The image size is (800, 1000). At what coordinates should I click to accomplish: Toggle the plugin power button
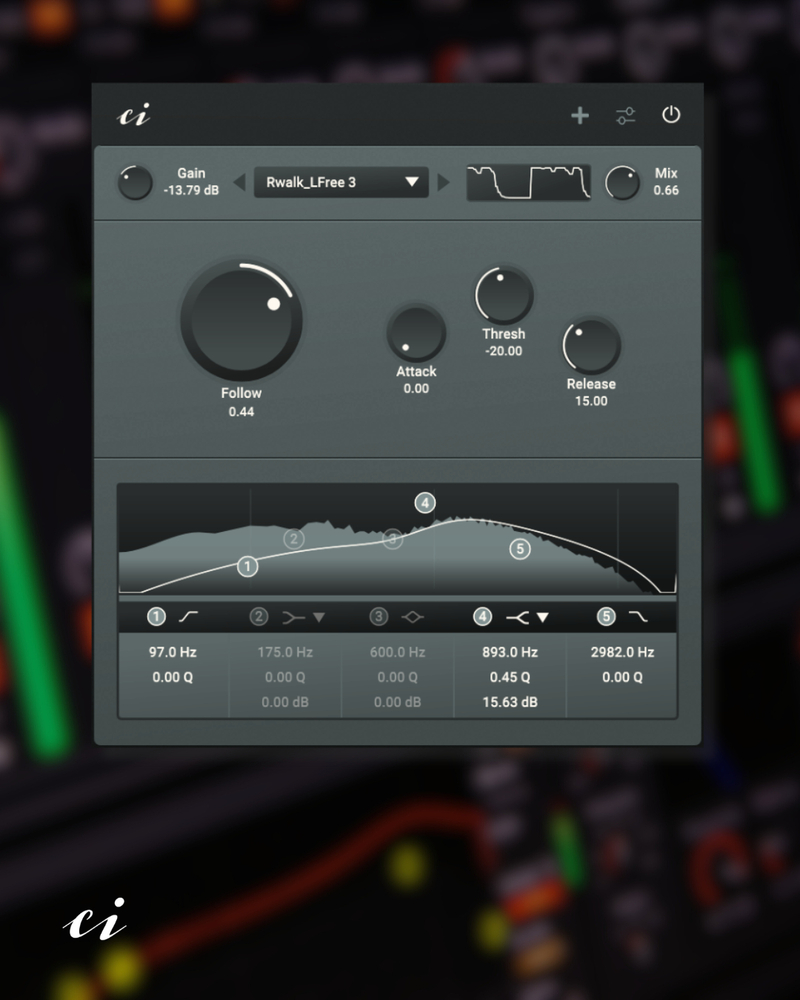670,115
